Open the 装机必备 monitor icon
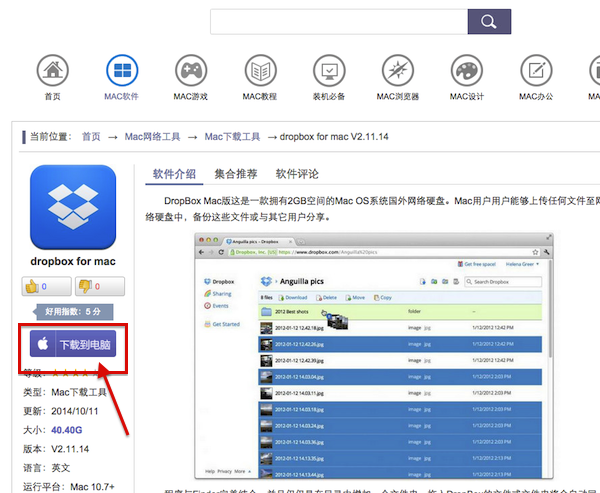 click(329, 70)
